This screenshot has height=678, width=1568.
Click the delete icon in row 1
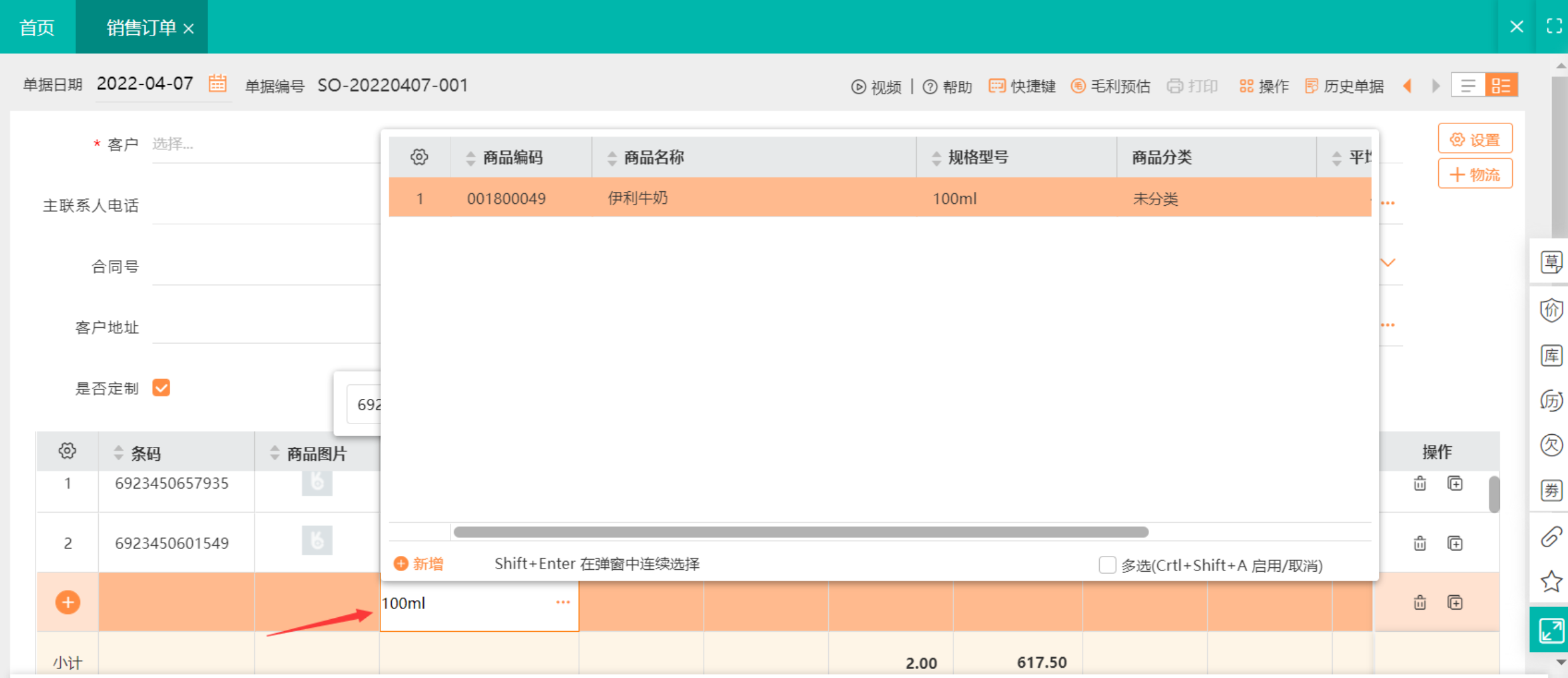[1420, 484]
